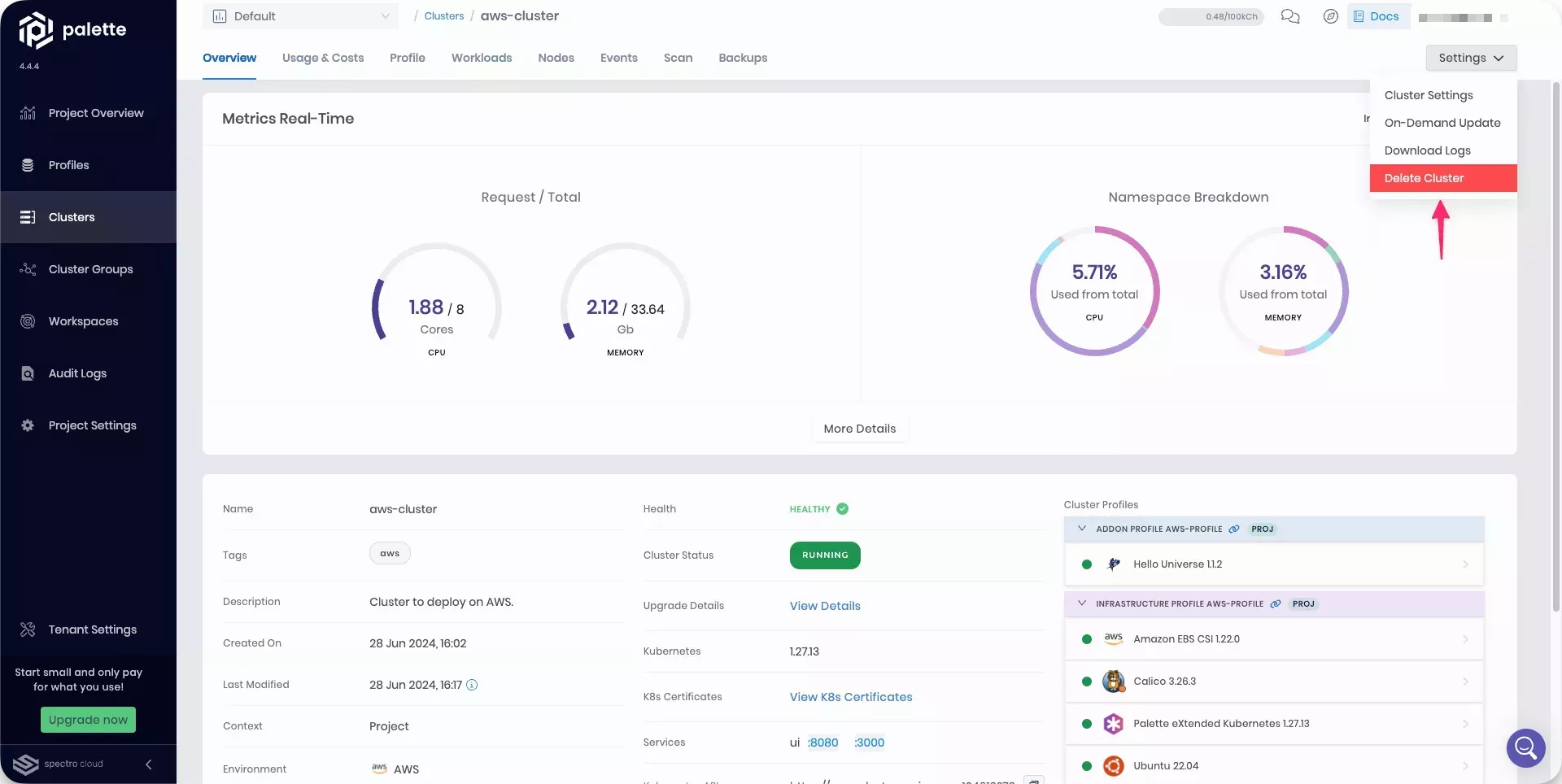Screen dimensions: 1562x784
Task: Switch to the Nodes tab
Action: pos(556,58)
